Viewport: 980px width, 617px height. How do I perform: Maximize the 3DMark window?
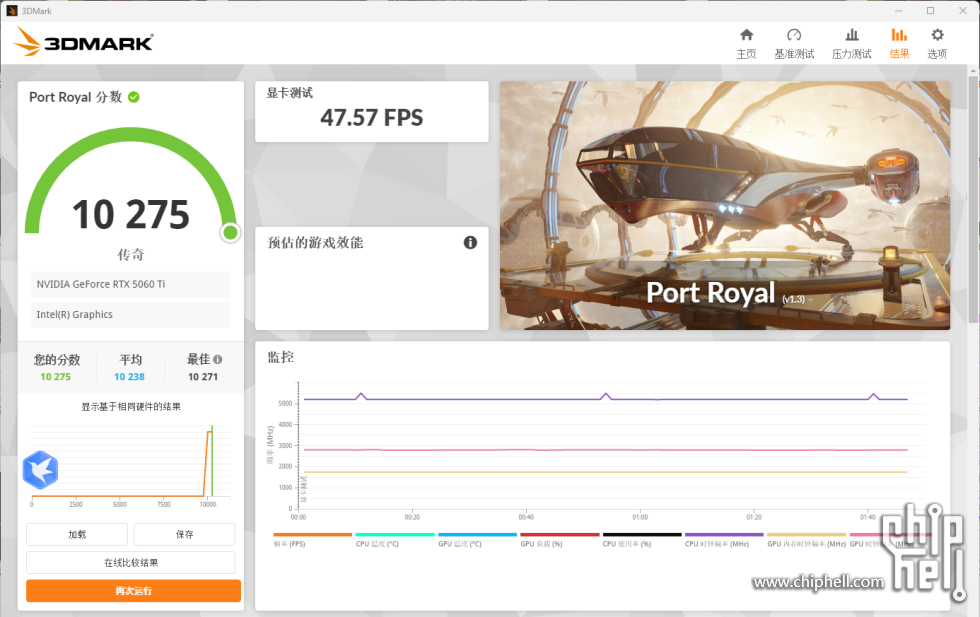931,11
